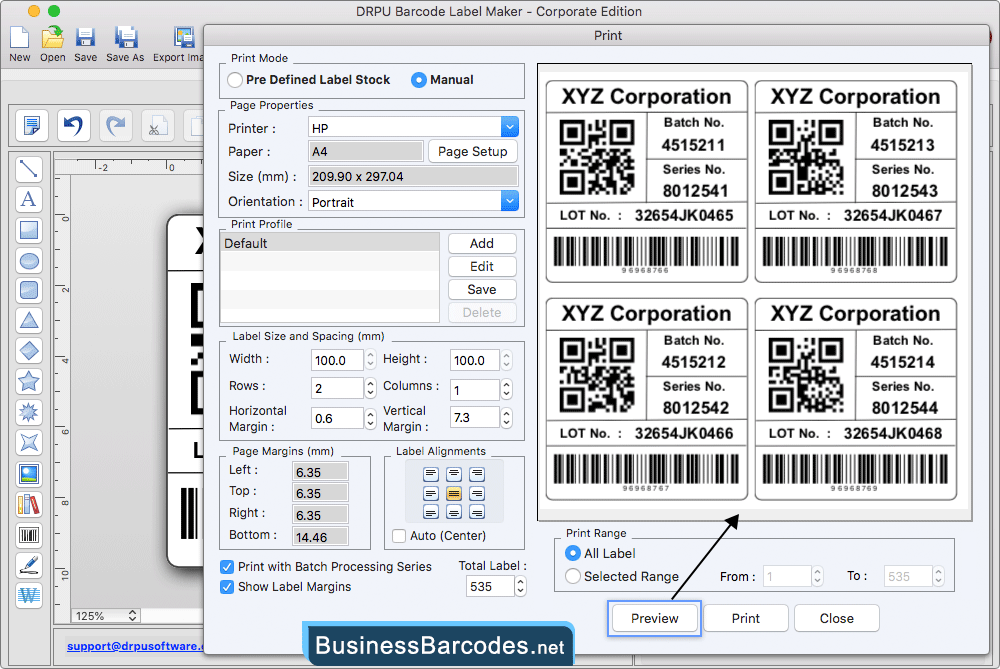
Task: Select the starburst shape tool
Action: pyautogui.click(x=29, y=412)
